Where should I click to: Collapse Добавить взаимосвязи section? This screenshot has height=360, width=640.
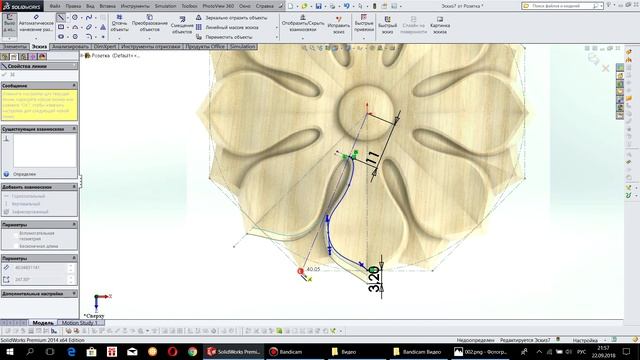click(74, 187)
